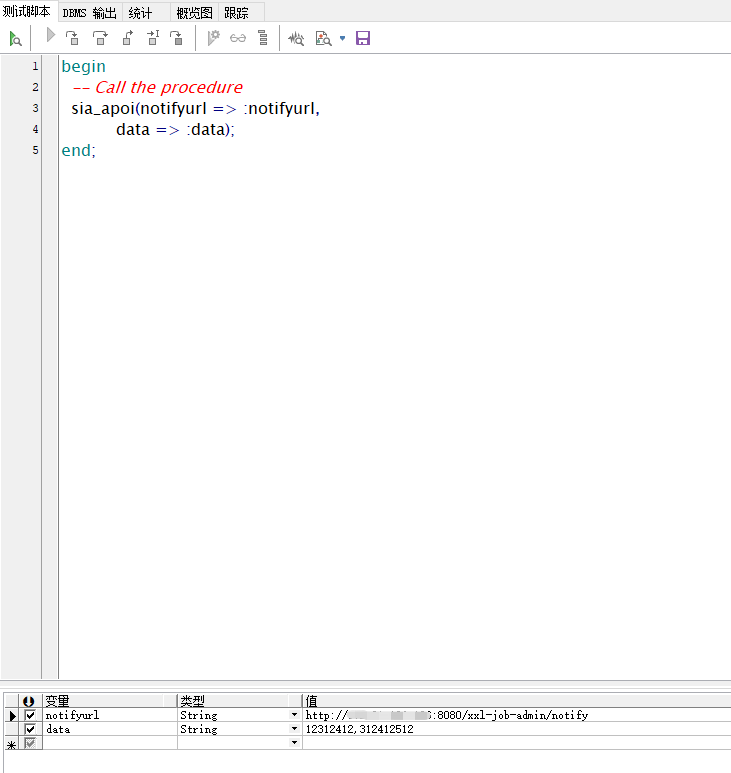Open the DBMS 输出 tab
The image size is (731, 773).
pos(90,13)
